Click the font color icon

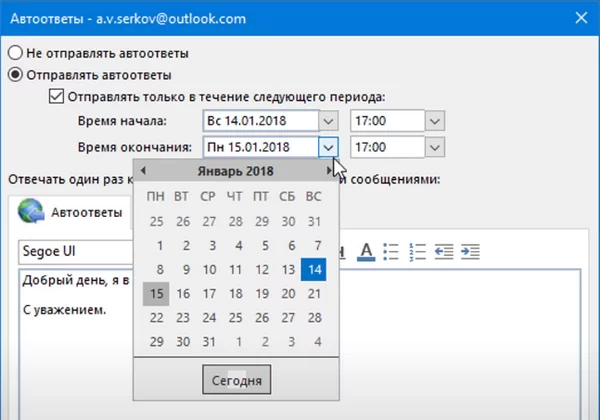[366, 250]
